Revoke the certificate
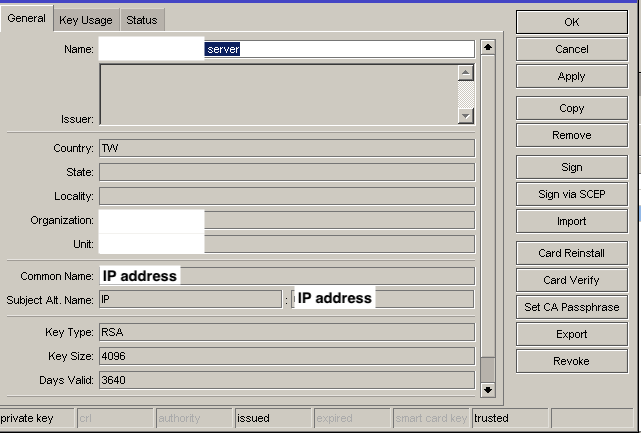The image size is (641, 433). point(572,361)
